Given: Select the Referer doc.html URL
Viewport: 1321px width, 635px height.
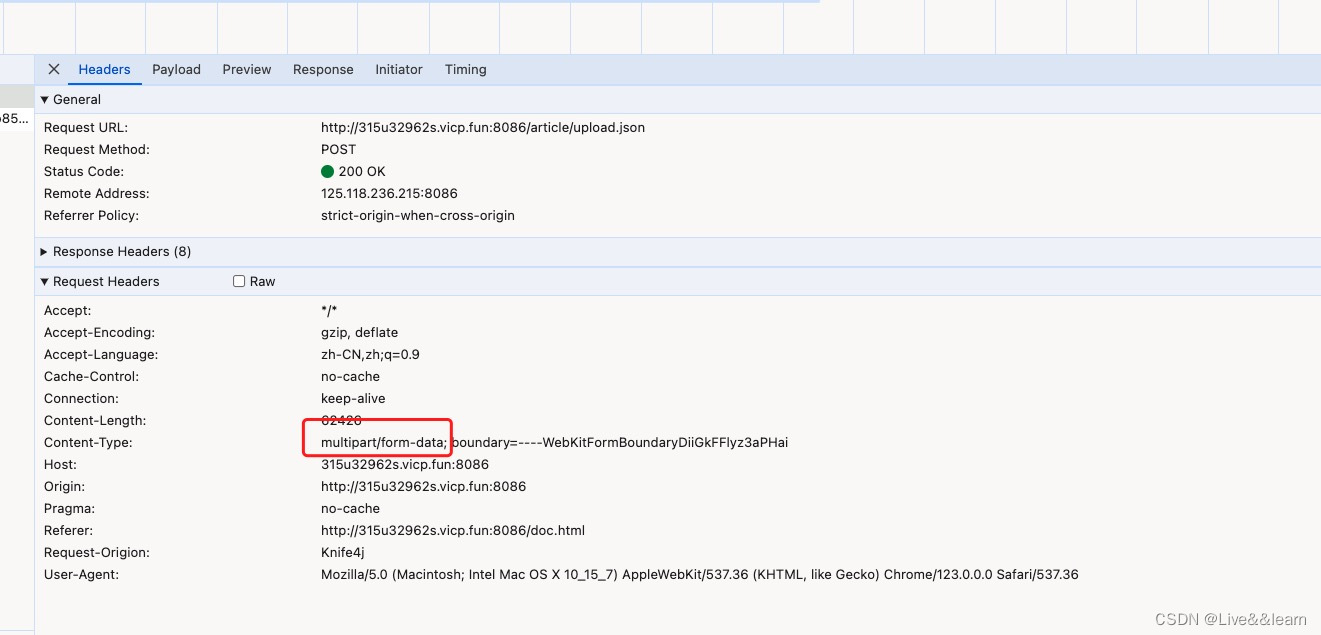Looking at the screenshot, I should point(453,530).
